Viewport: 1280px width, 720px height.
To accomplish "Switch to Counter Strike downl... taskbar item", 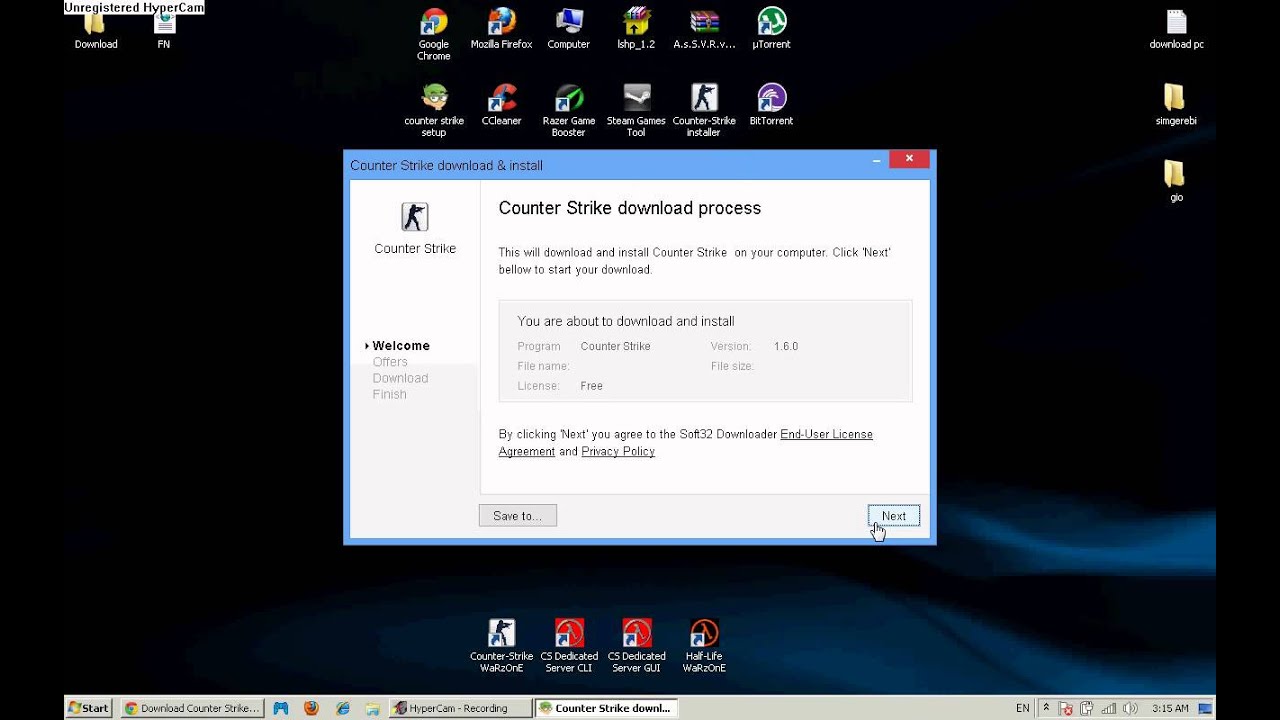I will click(604, 708).
